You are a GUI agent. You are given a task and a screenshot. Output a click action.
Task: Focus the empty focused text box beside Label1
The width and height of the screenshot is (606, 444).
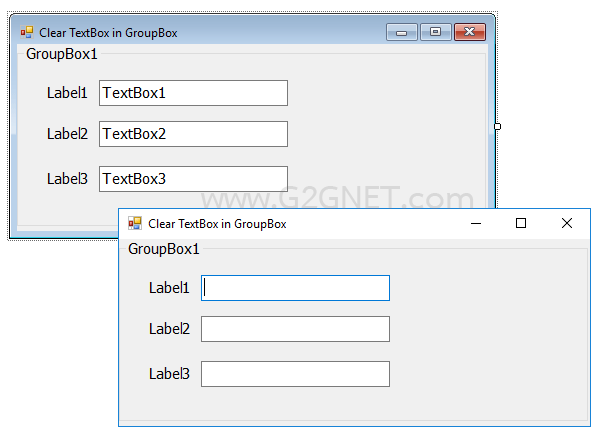295,288
